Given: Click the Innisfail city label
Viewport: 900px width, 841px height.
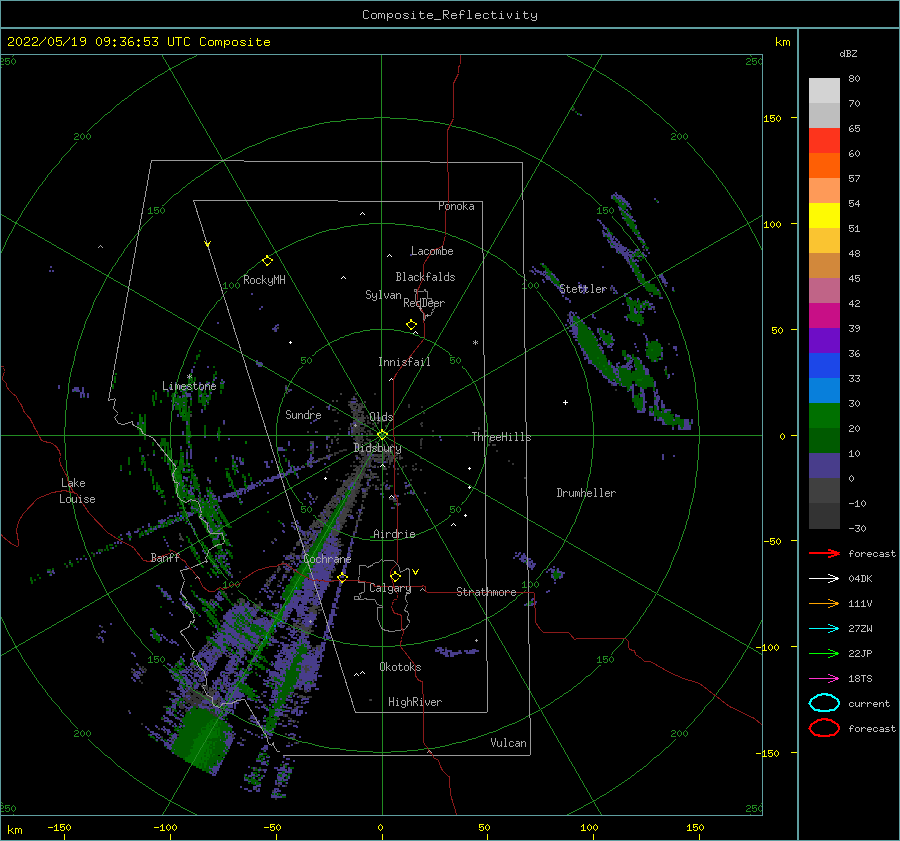Looking at the screenshot, I should click(404, 362).
